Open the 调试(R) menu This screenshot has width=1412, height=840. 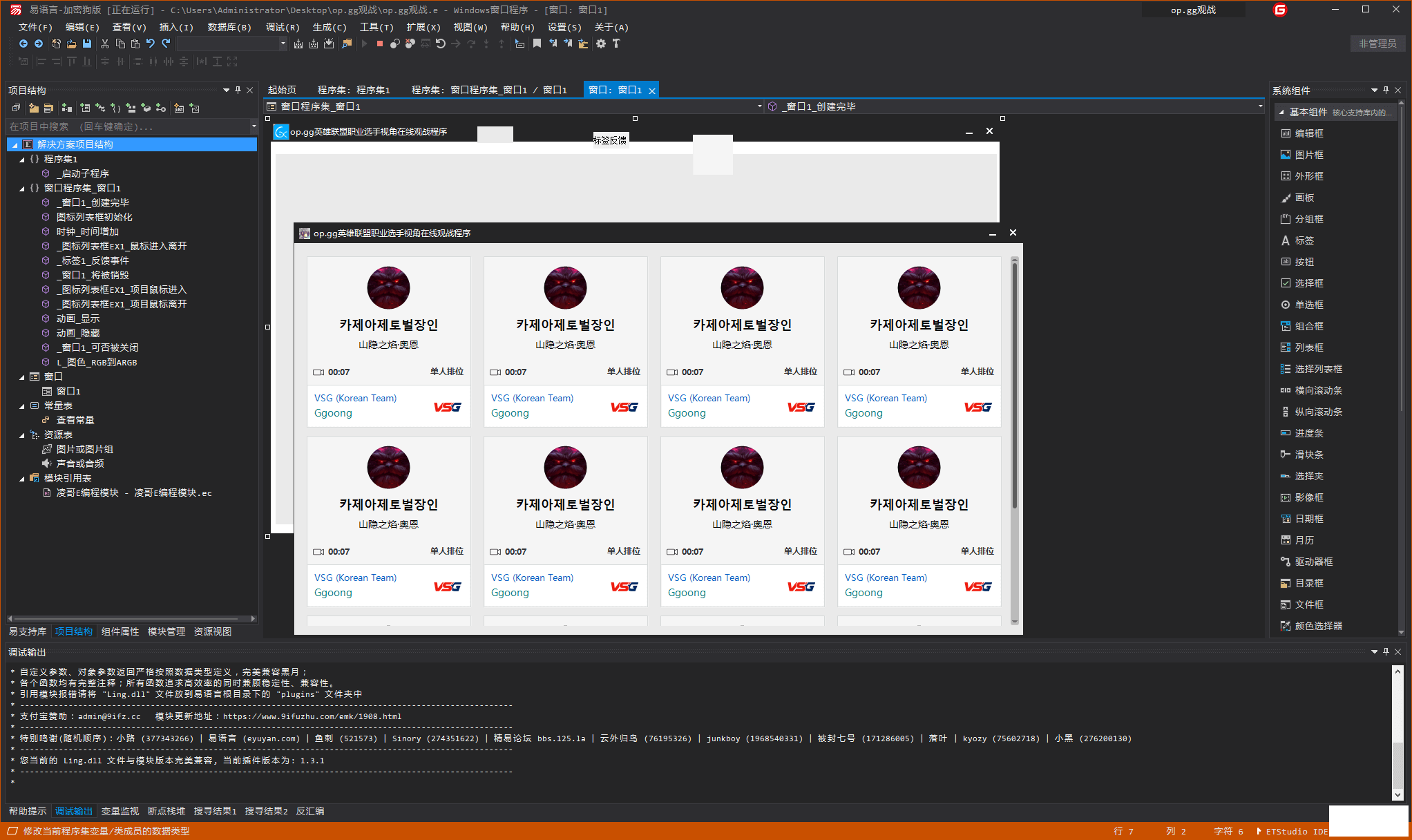[283, 27]
